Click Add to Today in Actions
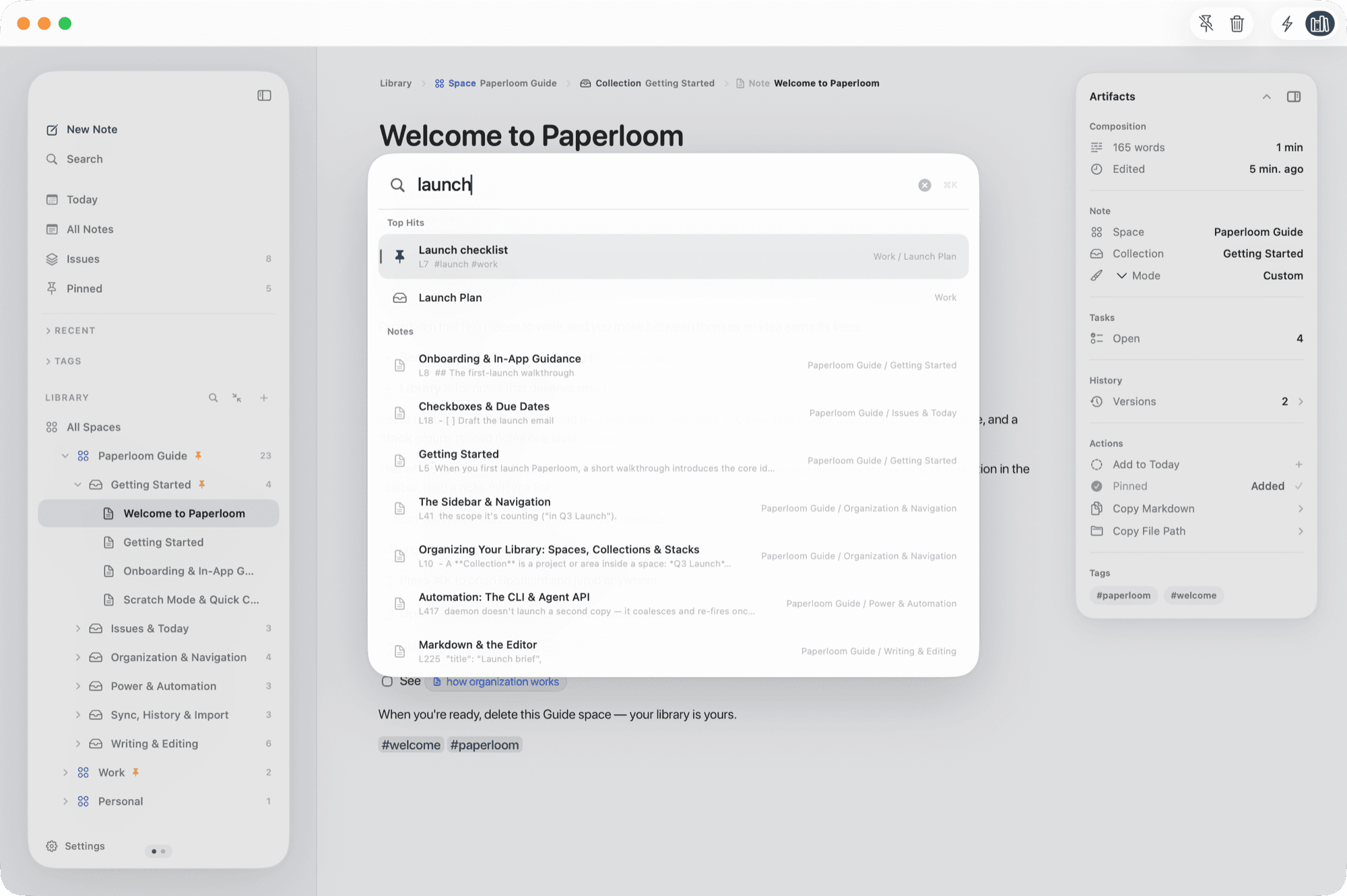Image resolution: width=1347 pixels, height=896 pixels. point(1146,464)
